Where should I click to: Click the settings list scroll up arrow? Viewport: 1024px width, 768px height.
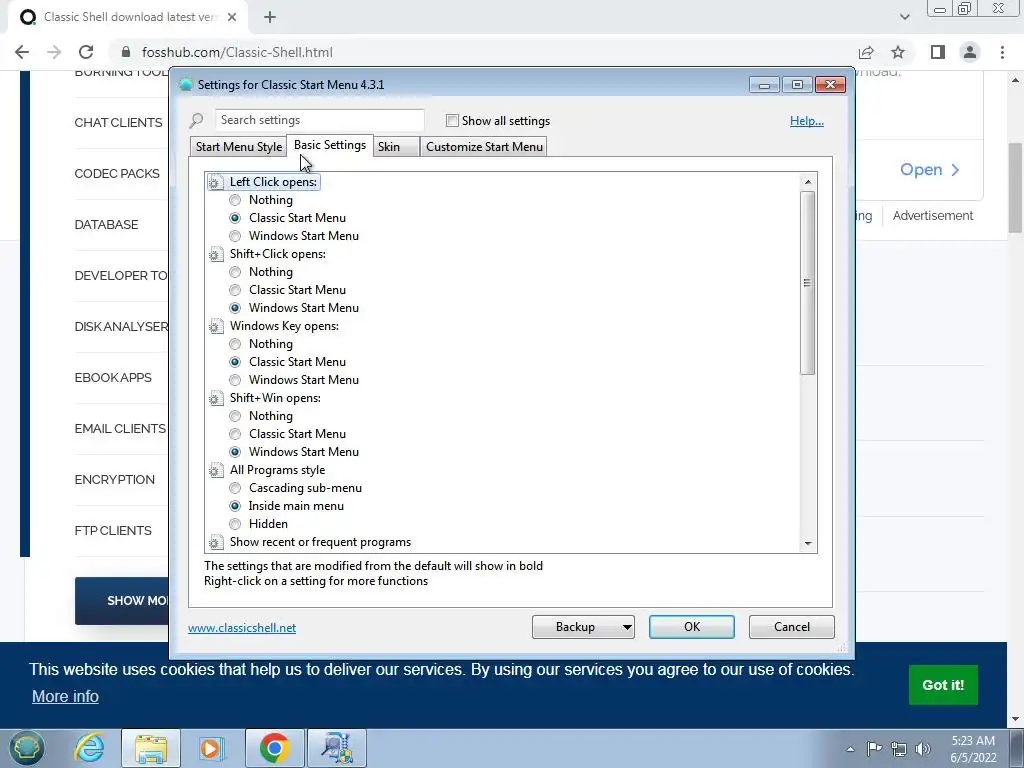click(x=808, y=182)
